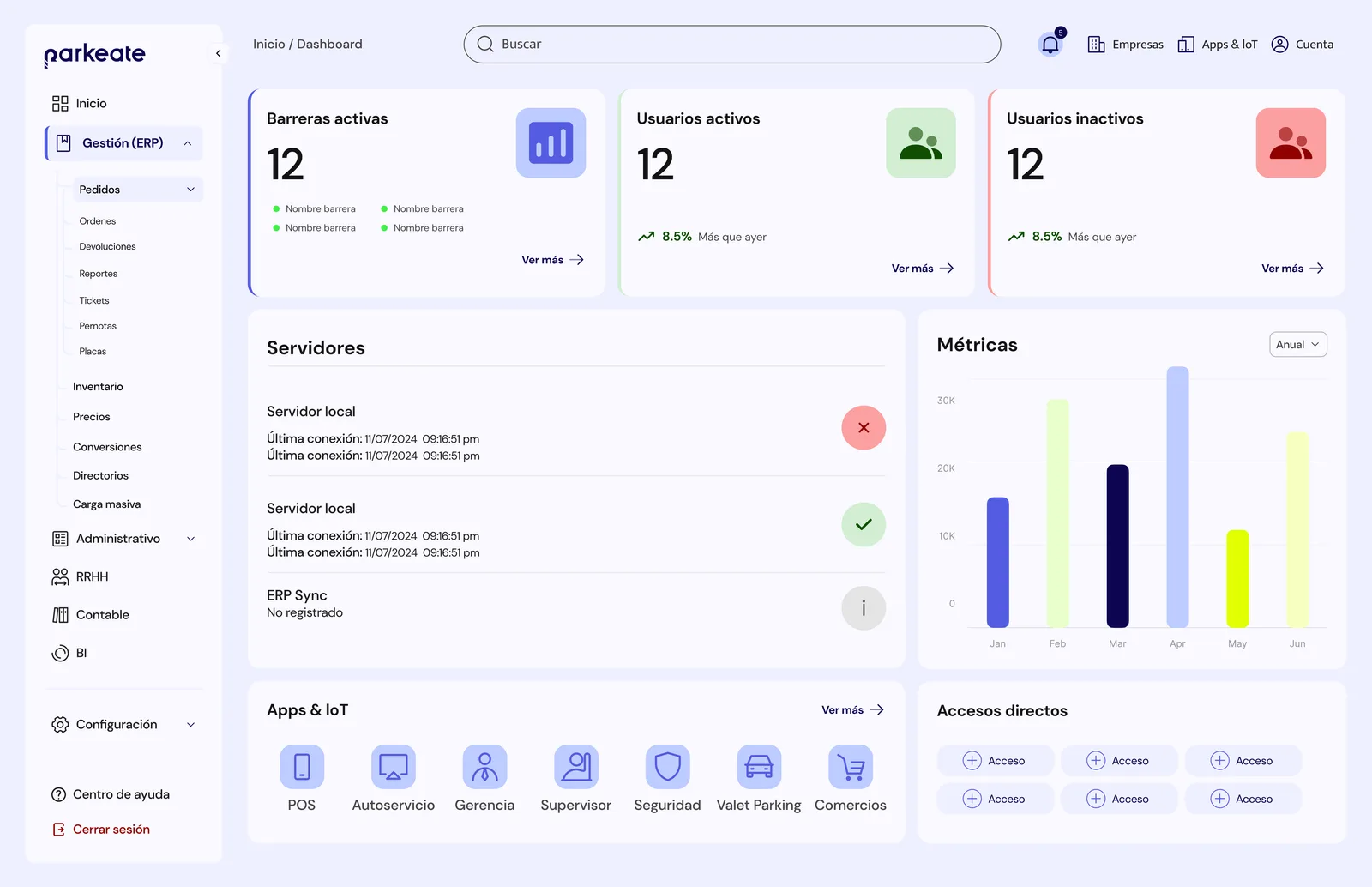Viewport: 1372px width, 887px height.
Task: Open RRHH in the sidebar
Action: pyautogui.click(x=81, y=576)
